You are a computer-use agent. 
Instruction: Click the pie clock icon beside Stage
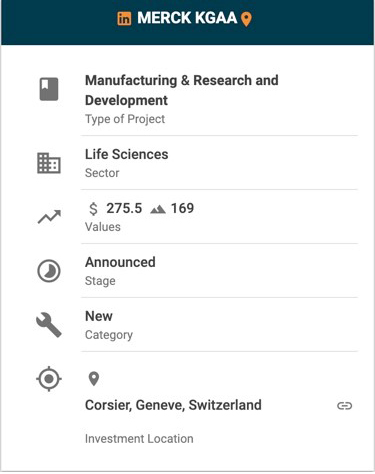49,271
